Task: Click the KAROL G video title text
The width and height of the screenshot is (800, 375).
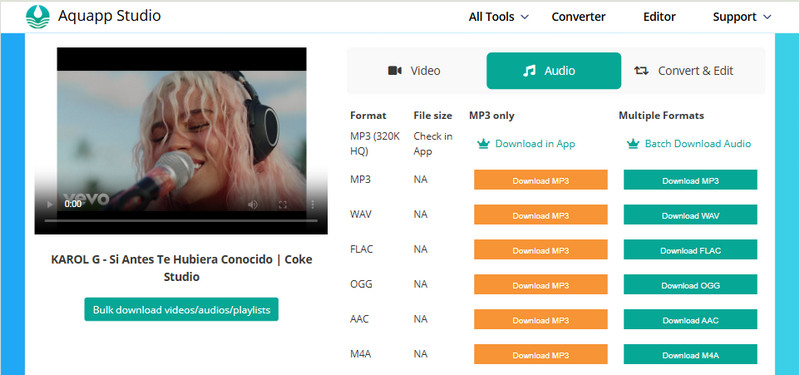Action: pos(181,268)
